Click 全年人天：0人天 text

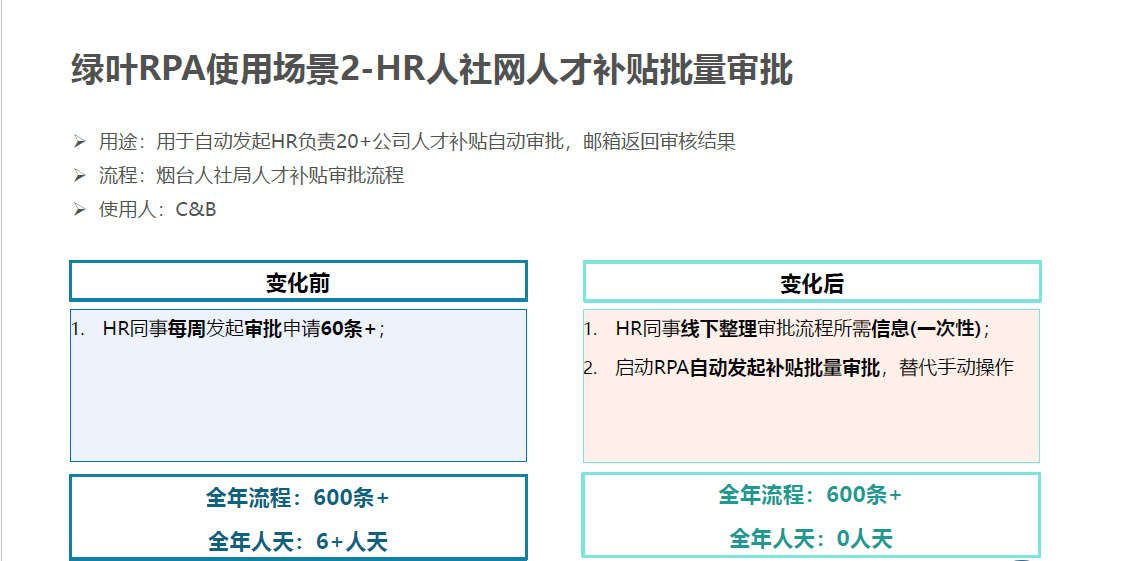coord(811,539)
